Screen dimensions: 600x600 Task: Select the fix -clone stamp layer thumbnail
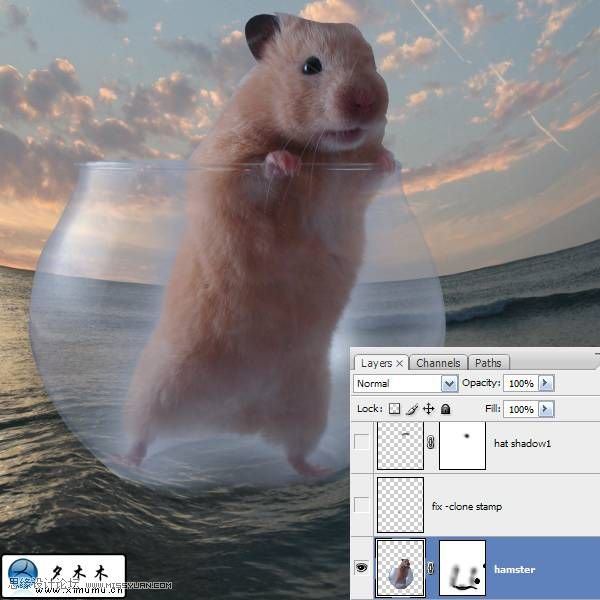click(400, 505)
